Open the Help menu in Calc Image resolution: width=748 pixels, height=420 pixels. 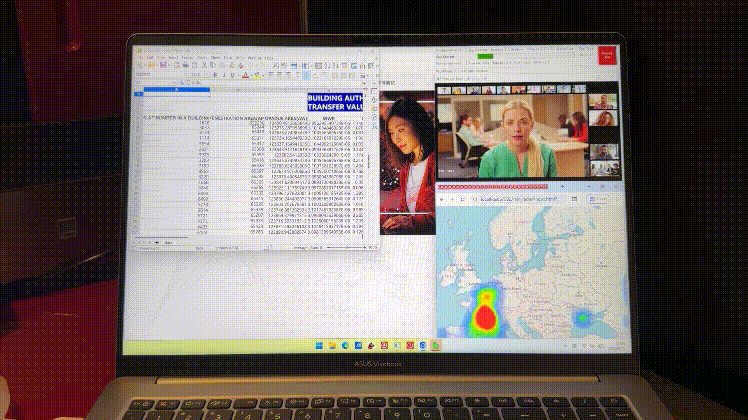(x=269, y=57)
